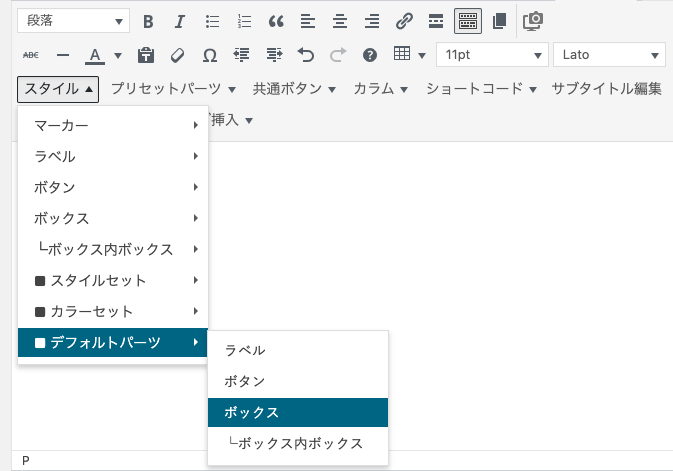Open the 11pt font size dropdown
Viewport: 673px width, 471px height.
pyautogui.click(x=492, y=55)
